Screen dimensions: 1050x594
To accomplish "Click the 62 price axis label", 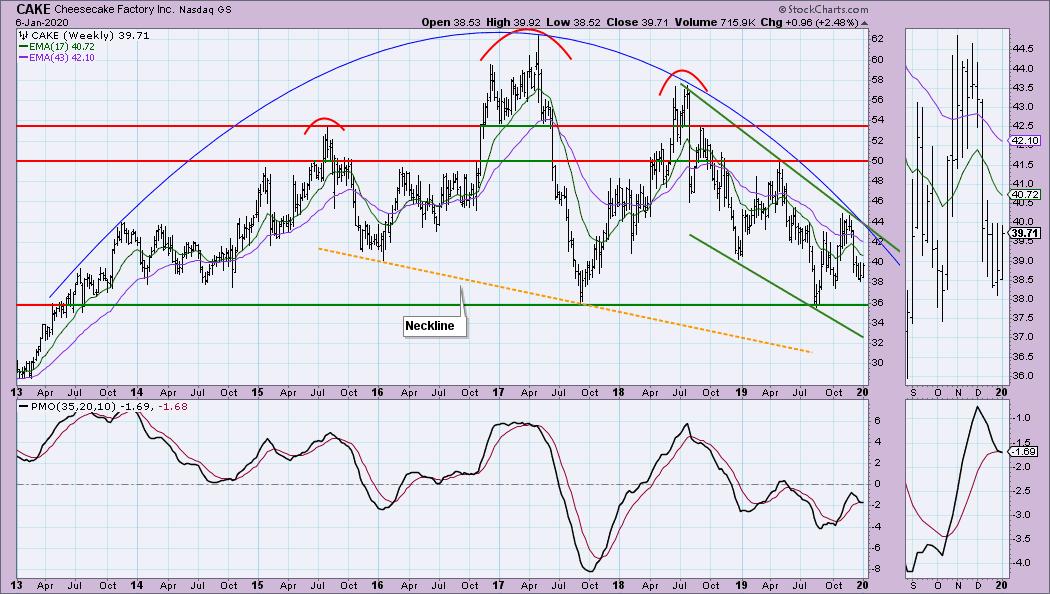I will click(875, 39).
